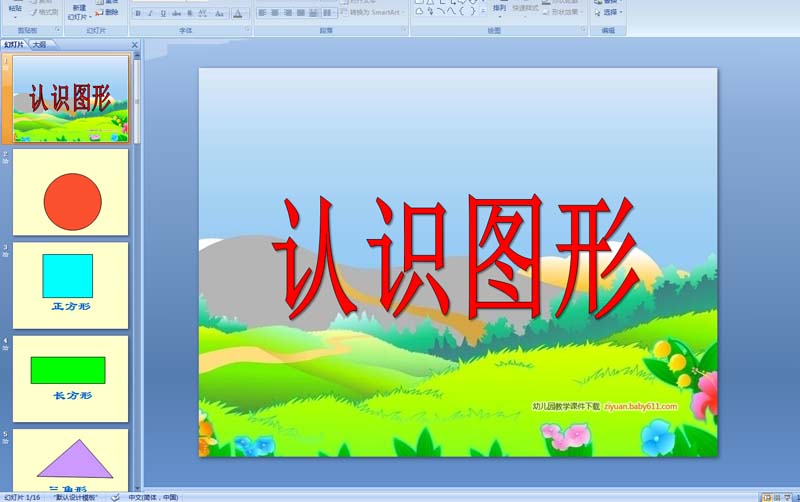Viewport: 800px width, 502px height.
Task: Switch to the Slides (幻灯片) tab
Action: point(14,45)
